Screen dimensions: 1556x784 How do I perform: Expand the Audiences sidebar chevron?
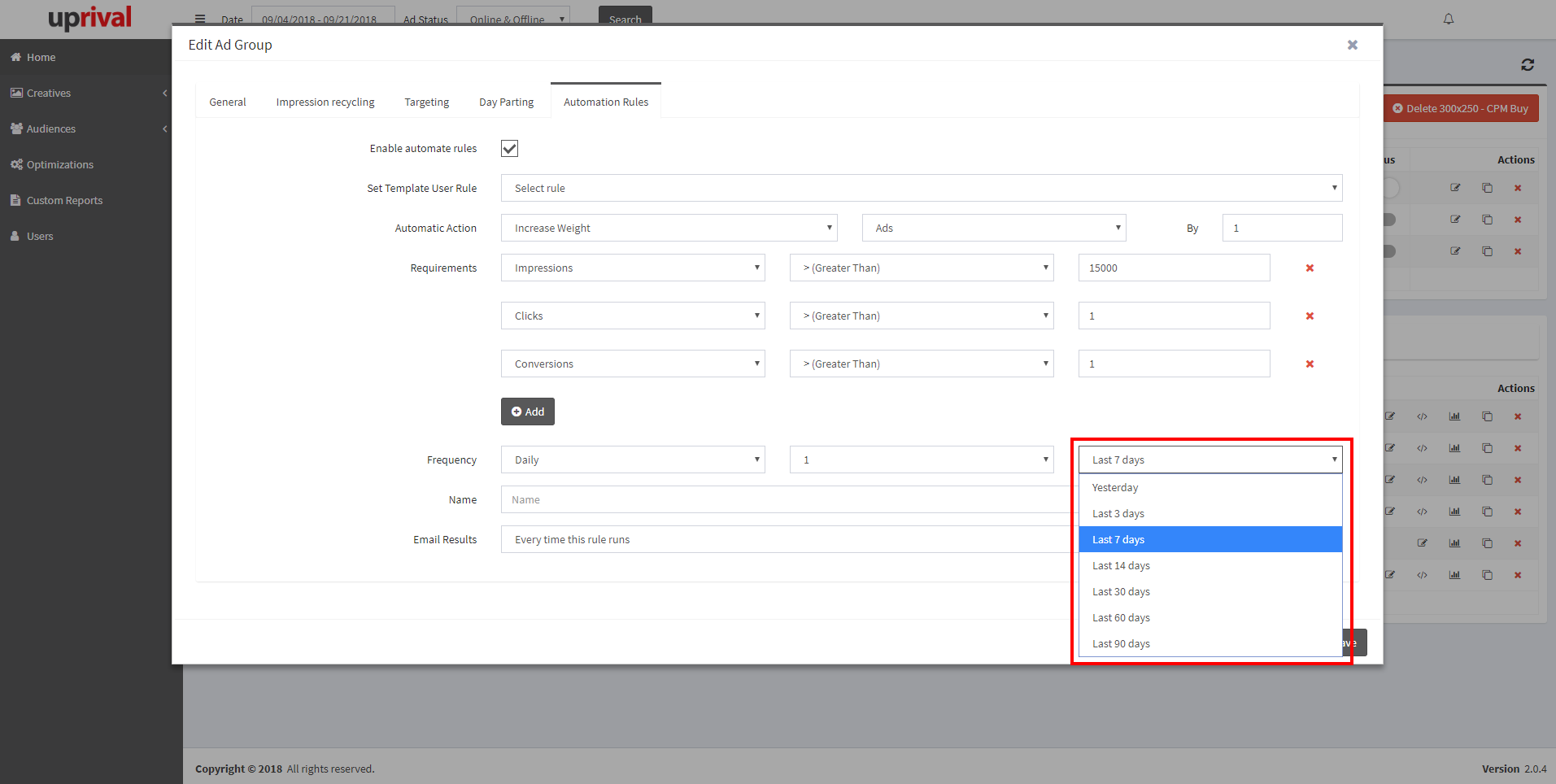(165, 129)
